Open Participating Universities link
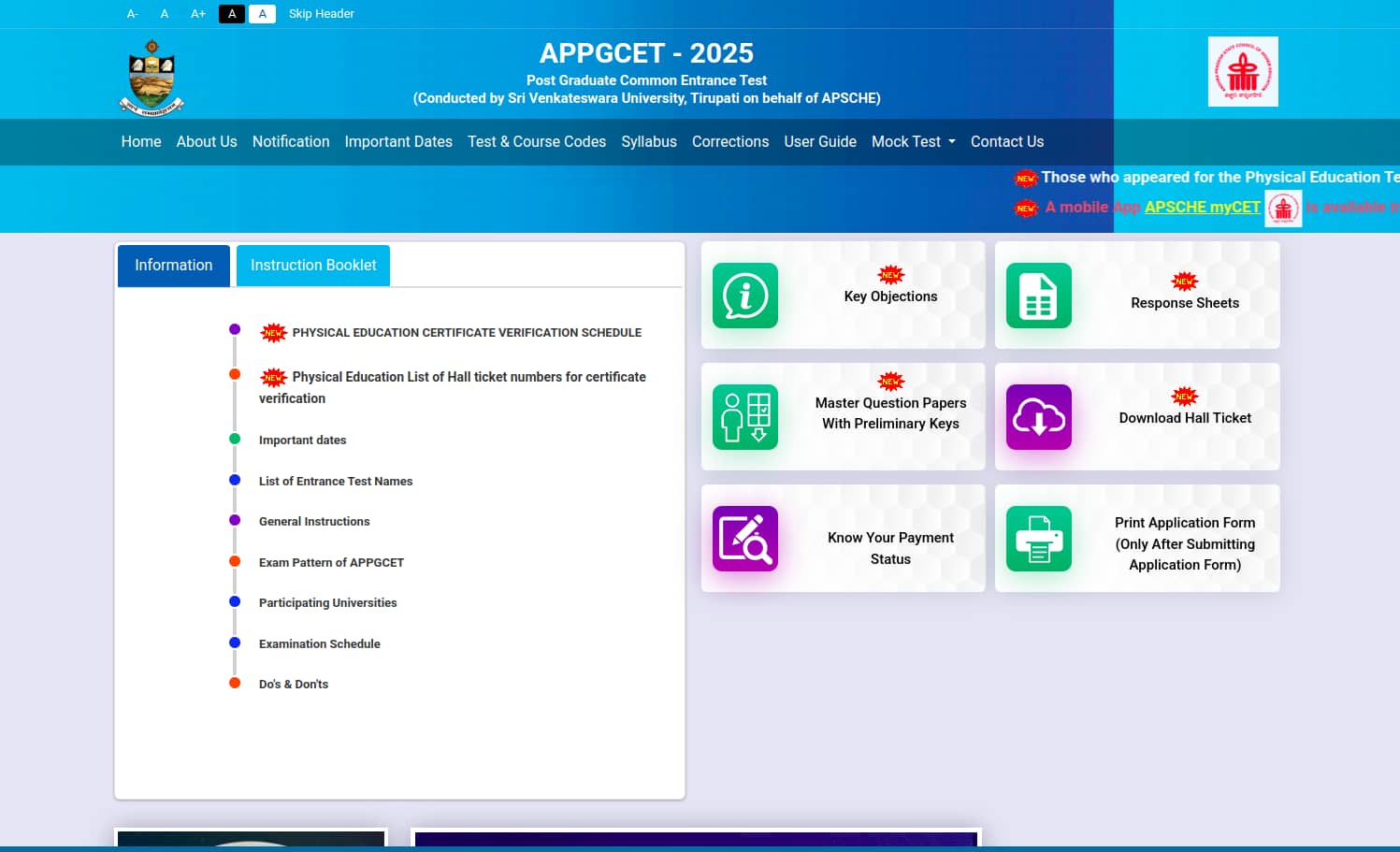The width and height of the screenshot is (1400, 852). point(327,603)
